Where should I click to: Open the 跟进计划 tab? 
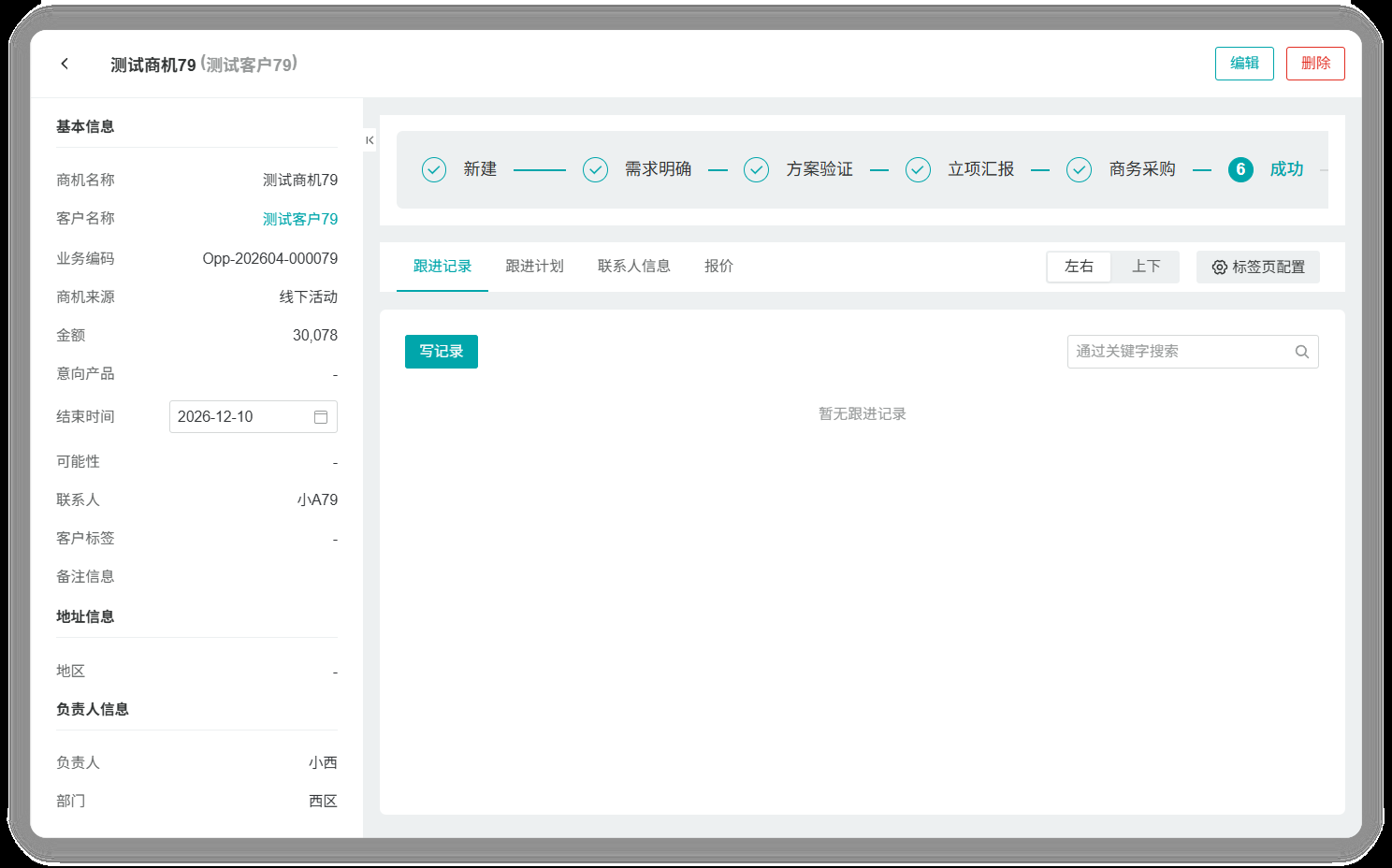(x=534, y=267)
